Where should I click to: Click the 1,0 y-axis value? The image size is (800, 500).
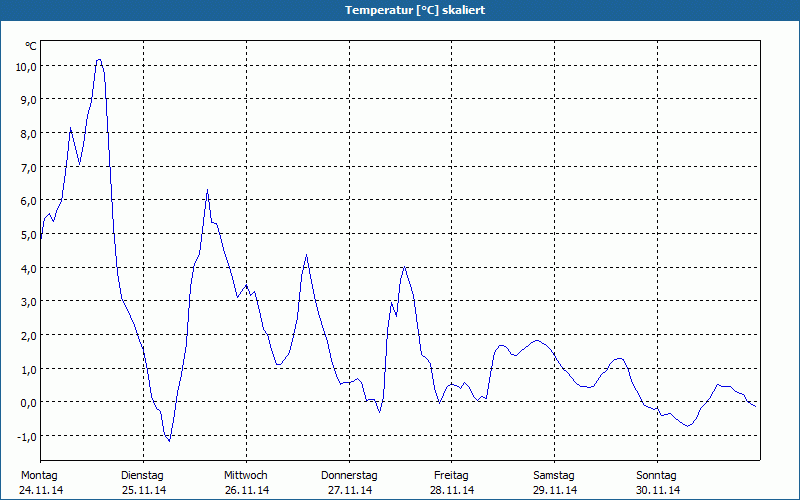29,369
